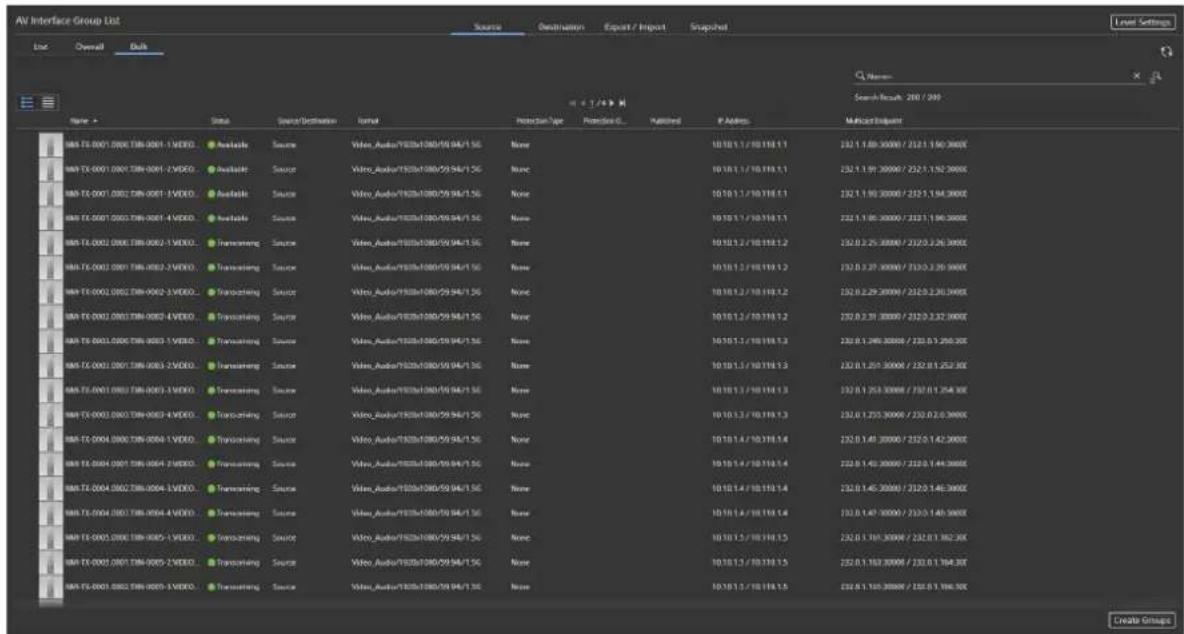Open the Export / Import tab
Screen dimensions: 1184x634
point(634,26)
